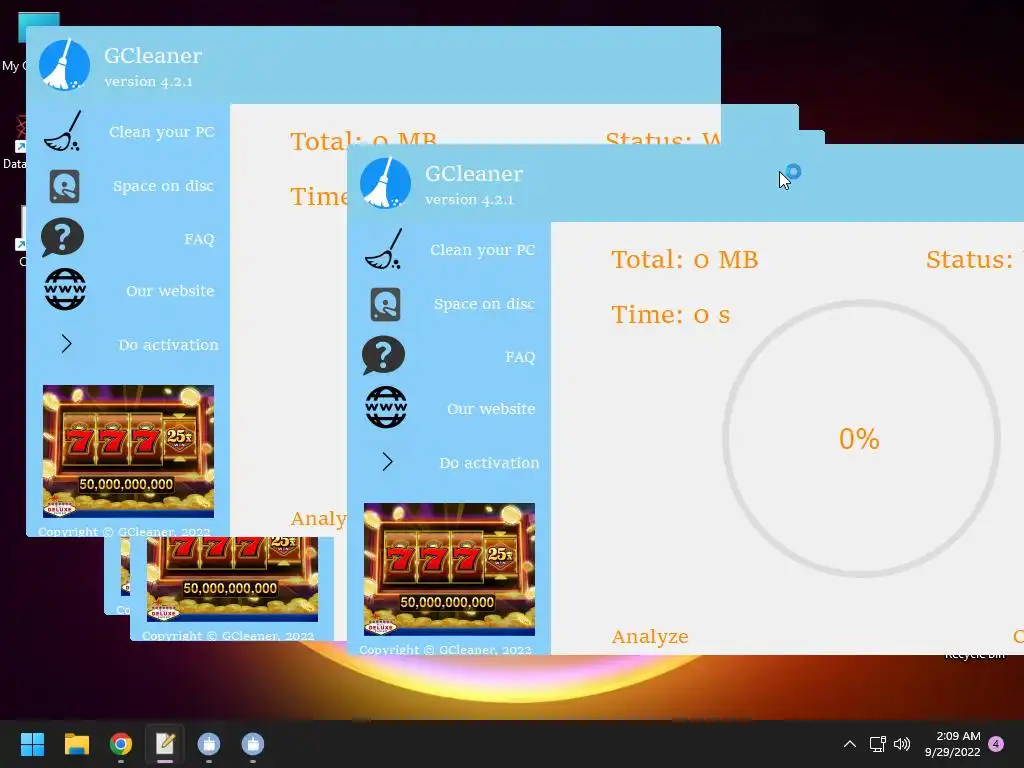Click Total: 0 MB text in front window
1024x768 pixels.
[684, 259]
